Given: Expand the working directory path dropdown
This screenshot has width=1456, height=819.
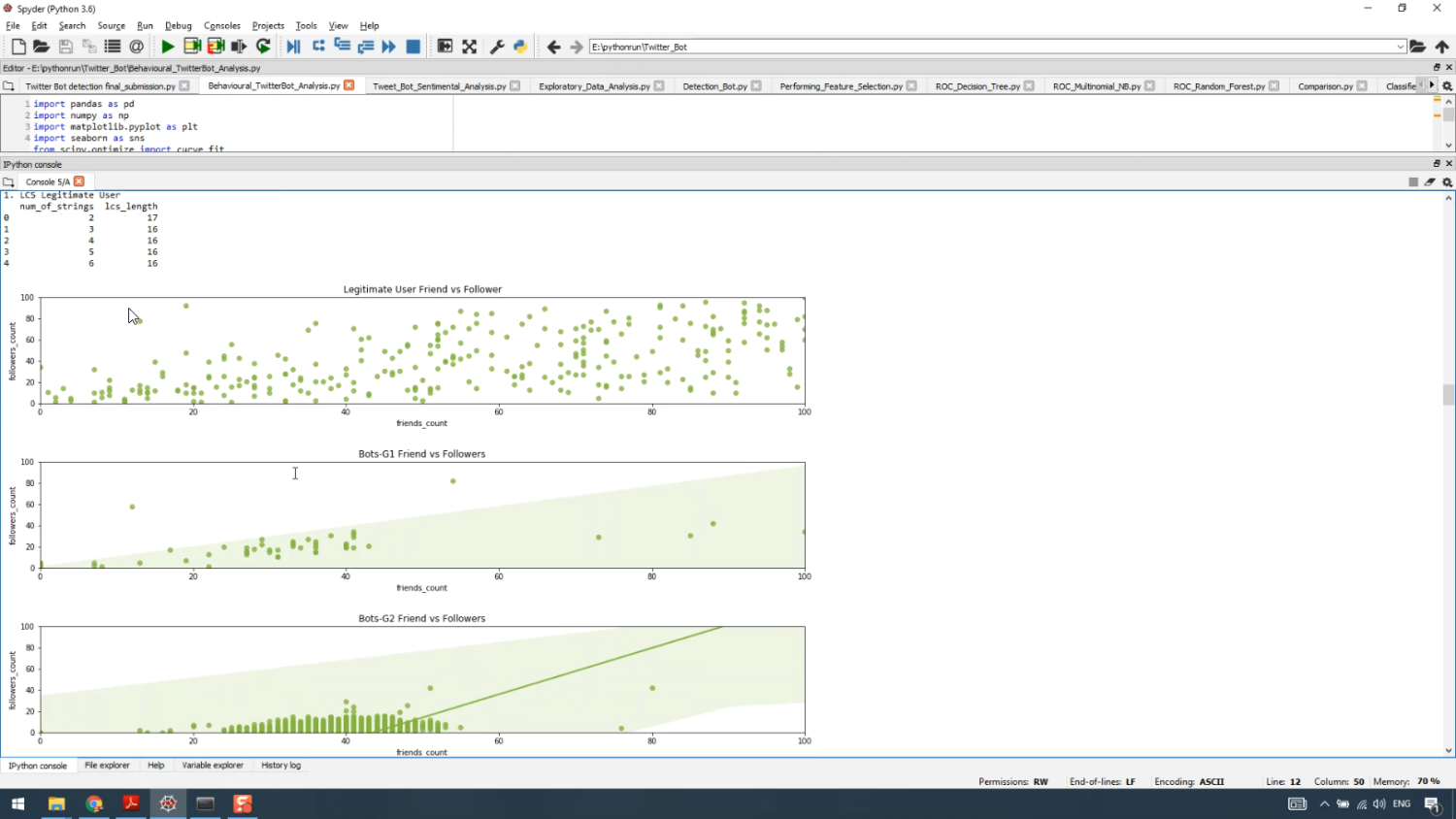Looking at the screenshot, I should click(x=1400, y=47).
